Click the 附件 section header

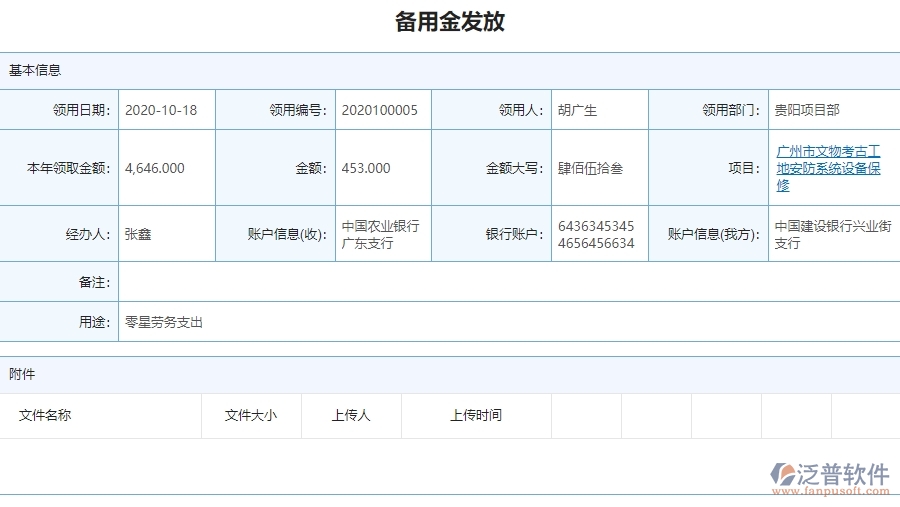[x=22, y=374]
